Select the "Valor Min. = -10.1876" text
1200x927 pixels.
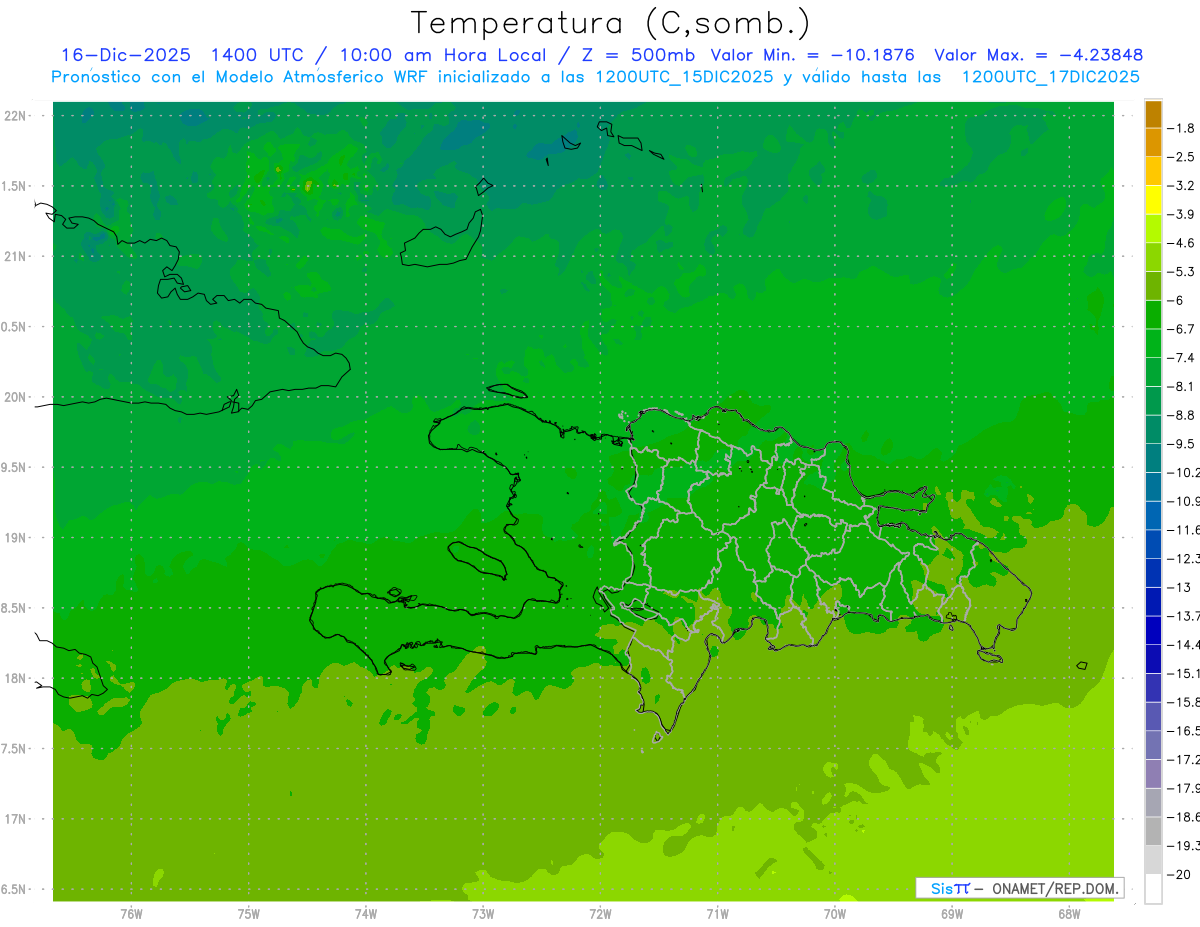(812, 55)
